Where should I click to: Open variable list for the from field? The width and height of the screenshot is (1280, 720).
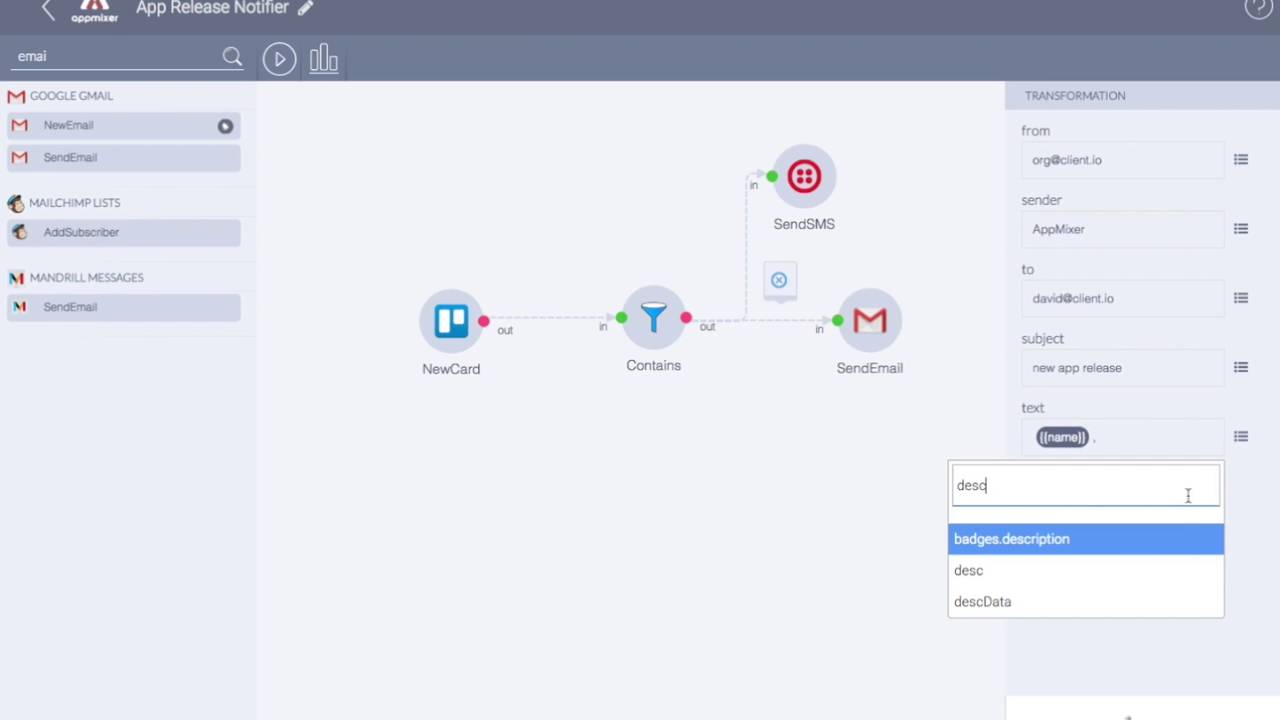tap(1241, 159)
